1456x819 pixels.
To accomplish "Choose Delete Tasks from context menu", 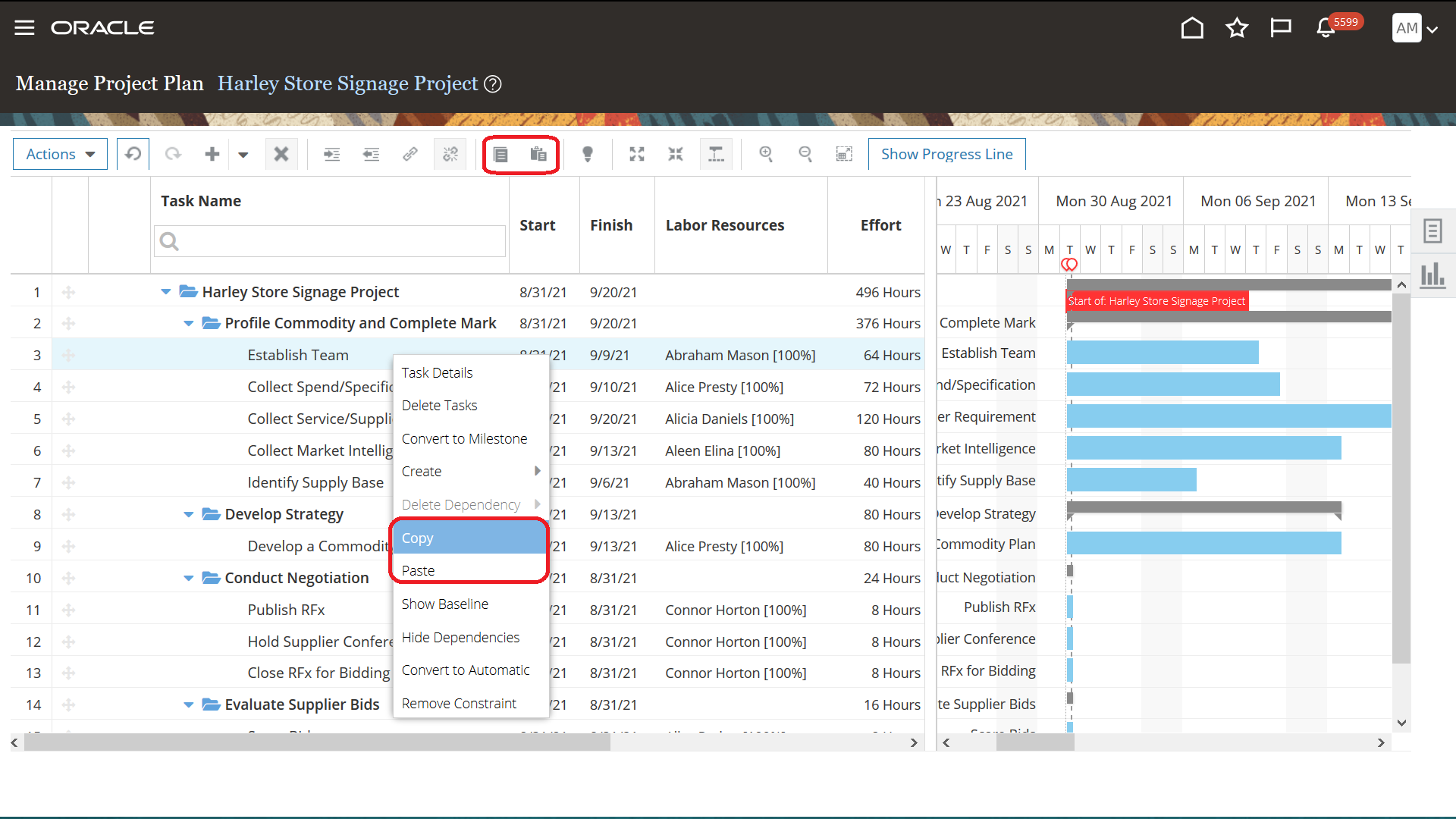I will coord(470,405).
